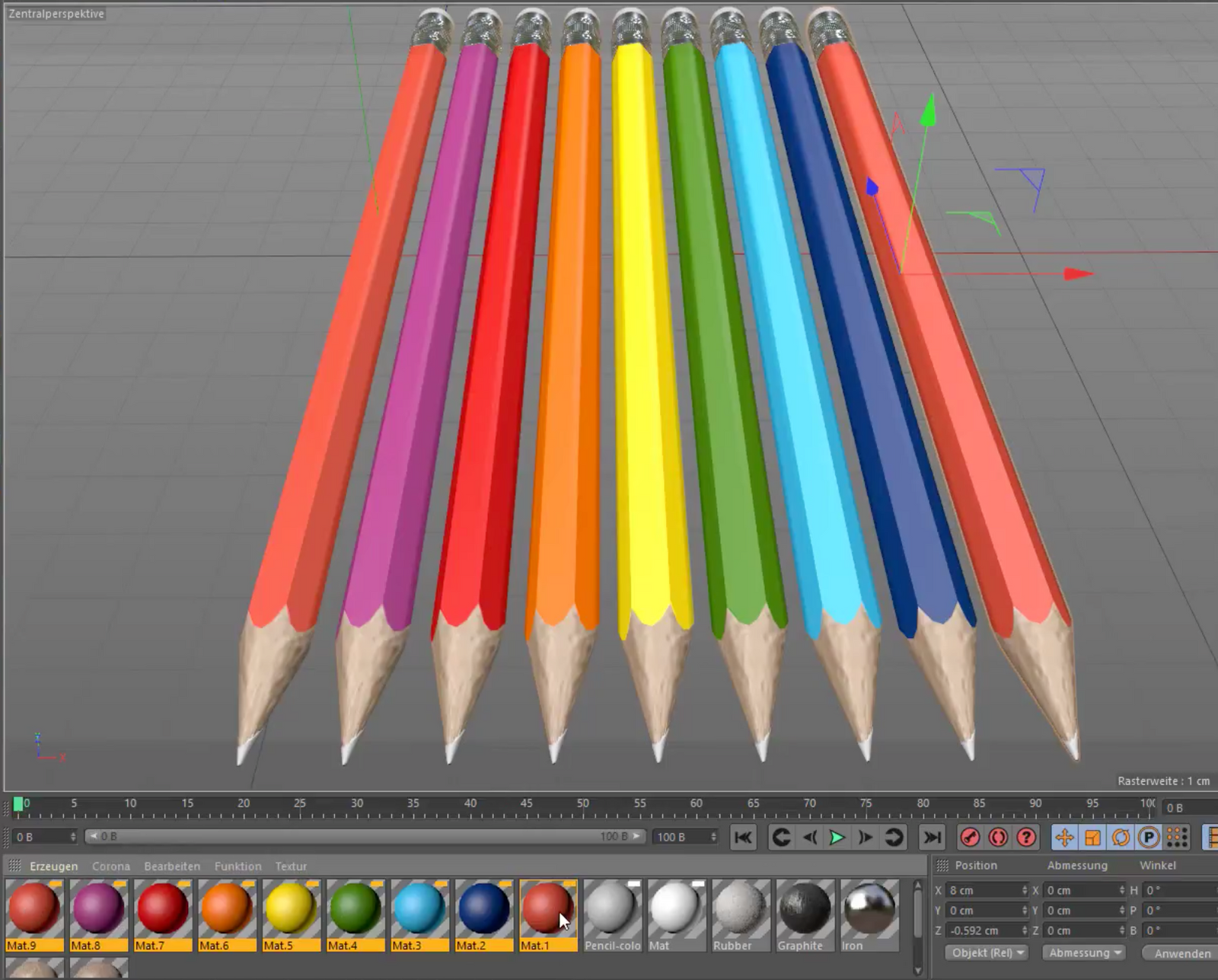Select the dark blue Mat.2 material
Screen dimensions: 1218x980
coord(484,915)
